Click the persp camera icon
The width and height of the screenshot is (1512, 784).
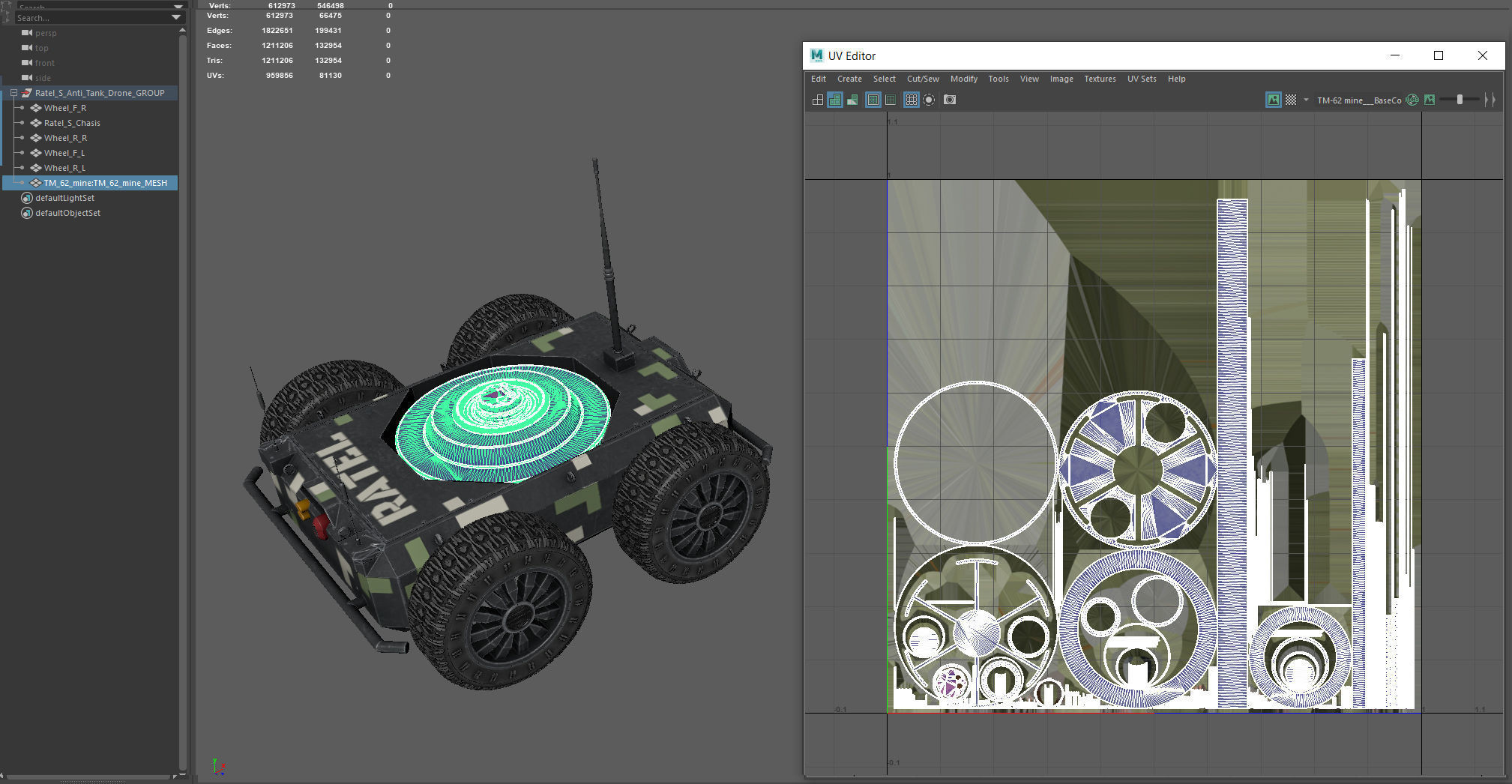(x=27, y=33)
